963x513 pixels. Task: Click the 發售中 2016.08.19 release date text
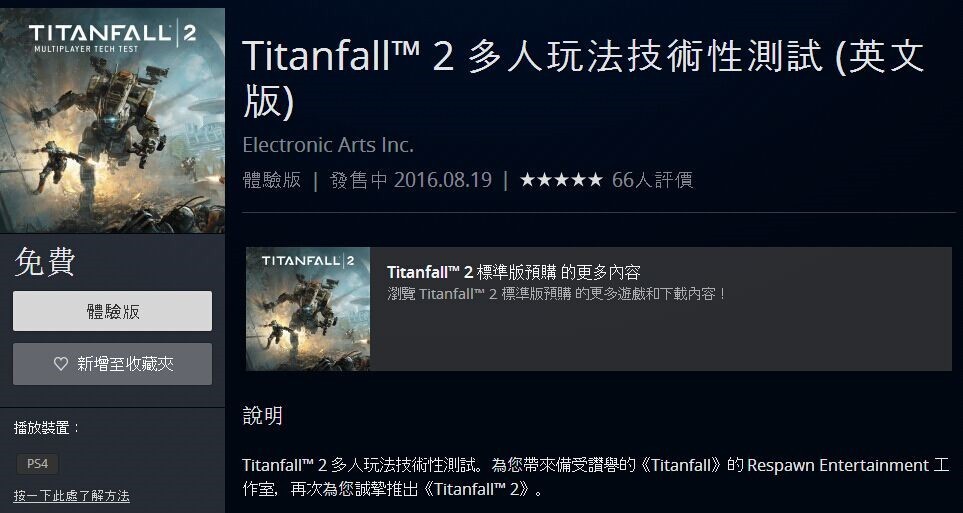pos(411,180)
